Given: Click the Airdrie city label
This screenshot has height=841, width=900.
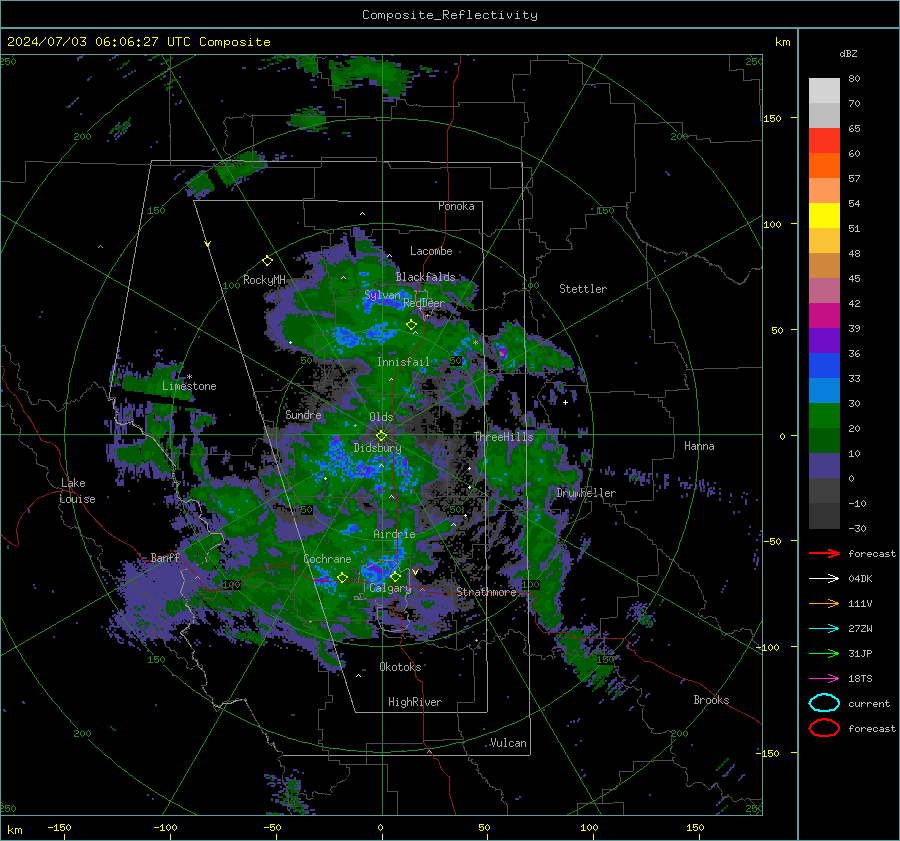Looking at the screenshot, I should (x=394, y=534).
